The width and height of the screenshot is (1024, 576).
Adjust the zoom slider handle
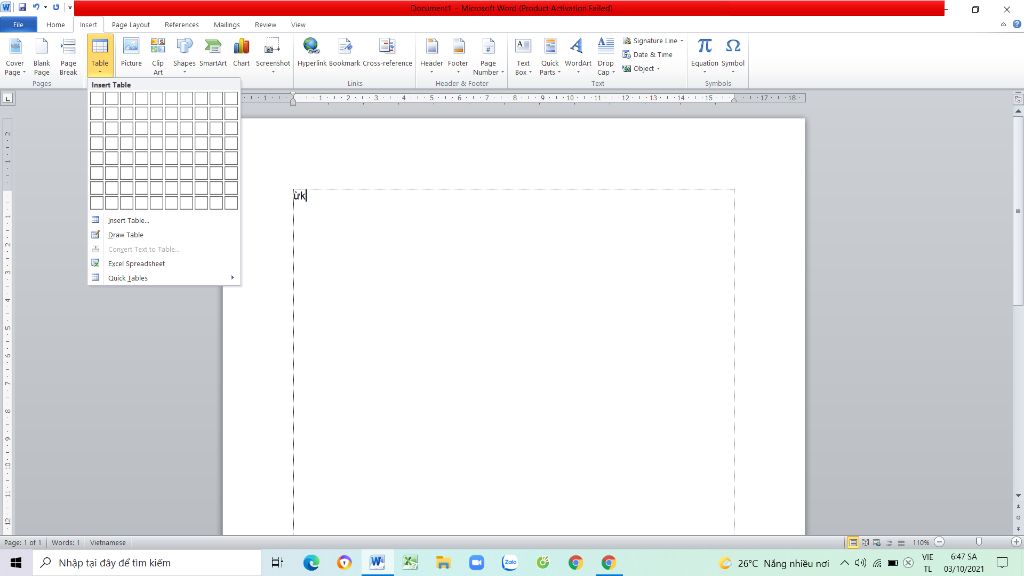(x=978, y=542)
